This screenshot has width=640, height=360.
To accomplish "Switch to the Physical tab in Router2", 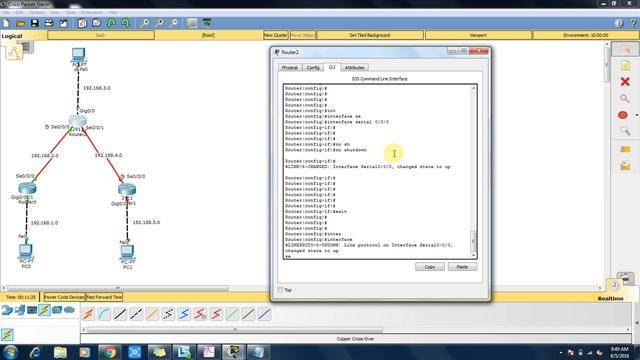I will pos(289,67).
